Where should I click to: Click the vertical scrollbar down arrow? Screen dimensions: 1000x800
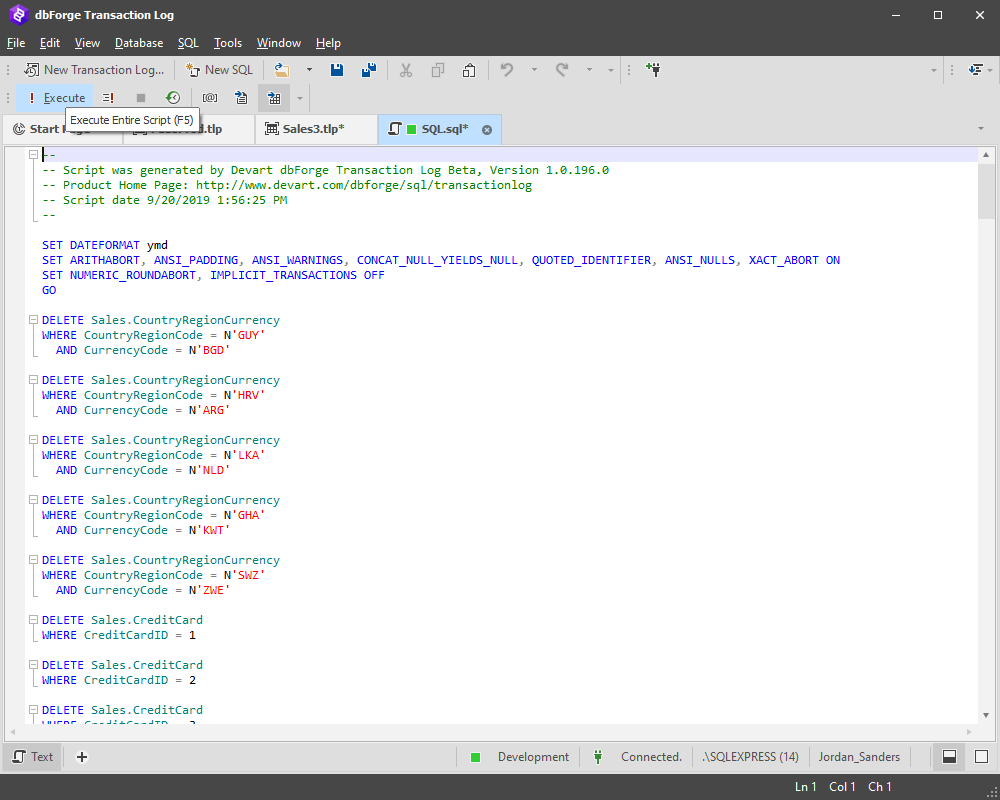click(986, 715)
